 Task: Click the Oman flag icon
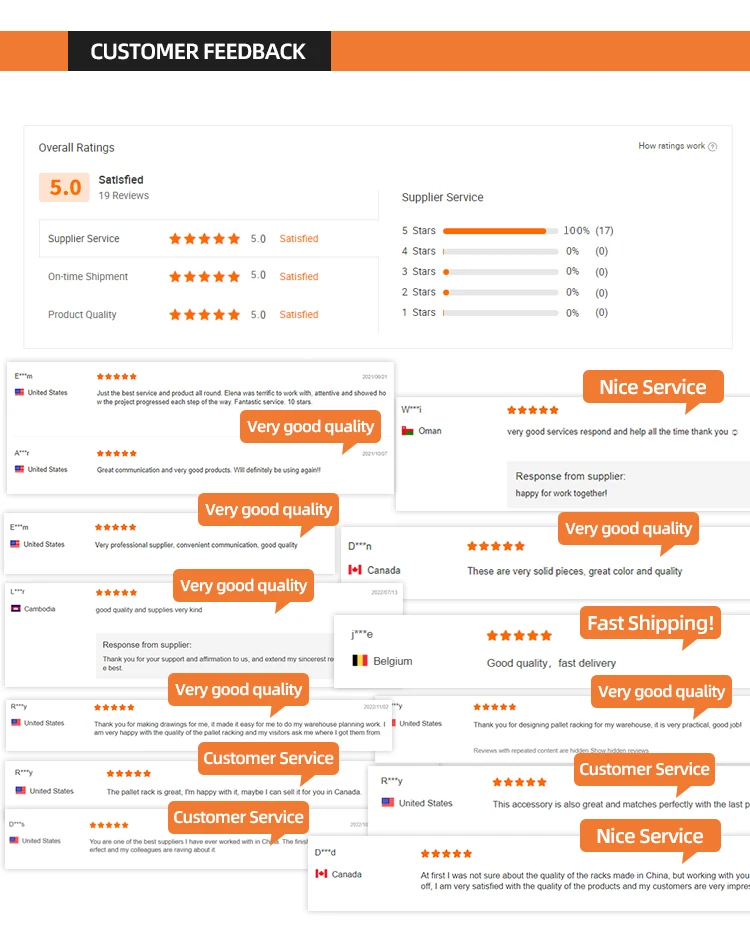pyautogui.click(x=408, y=431)
